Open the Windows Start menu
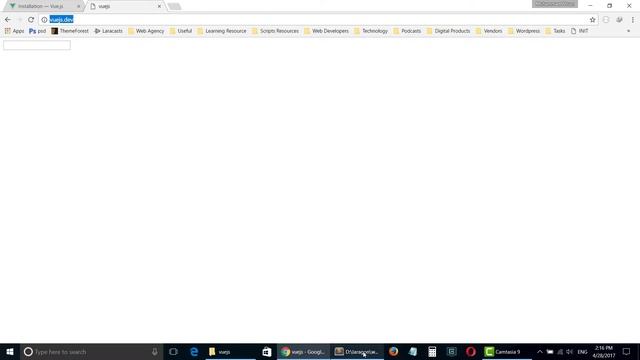 [x=10, y=351]
